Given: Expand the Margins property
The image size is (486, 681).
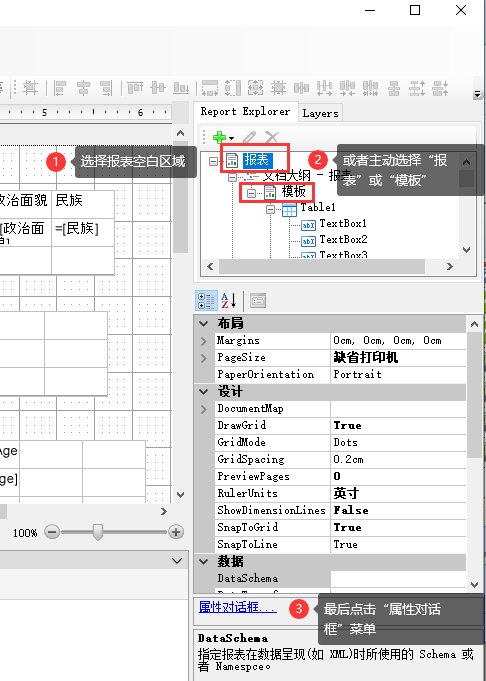Looking at the screenshot, I should click(x=204, y=341).
